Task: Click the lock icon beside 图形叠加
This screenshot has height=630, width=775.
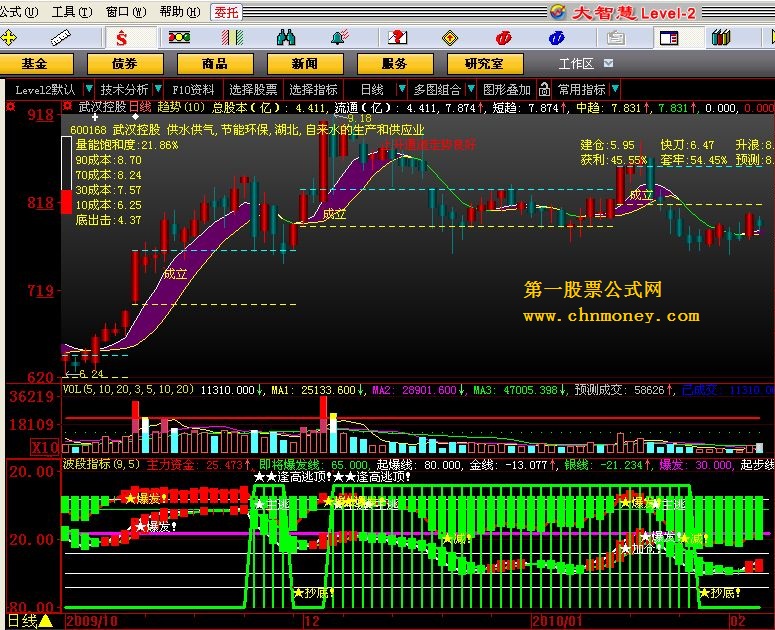Action: click(x=544, y=89)
